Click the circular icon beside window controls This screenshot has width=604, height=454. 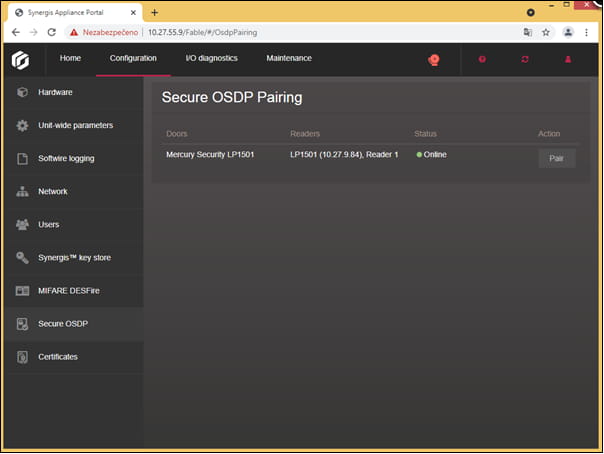(x=530, y=13)
